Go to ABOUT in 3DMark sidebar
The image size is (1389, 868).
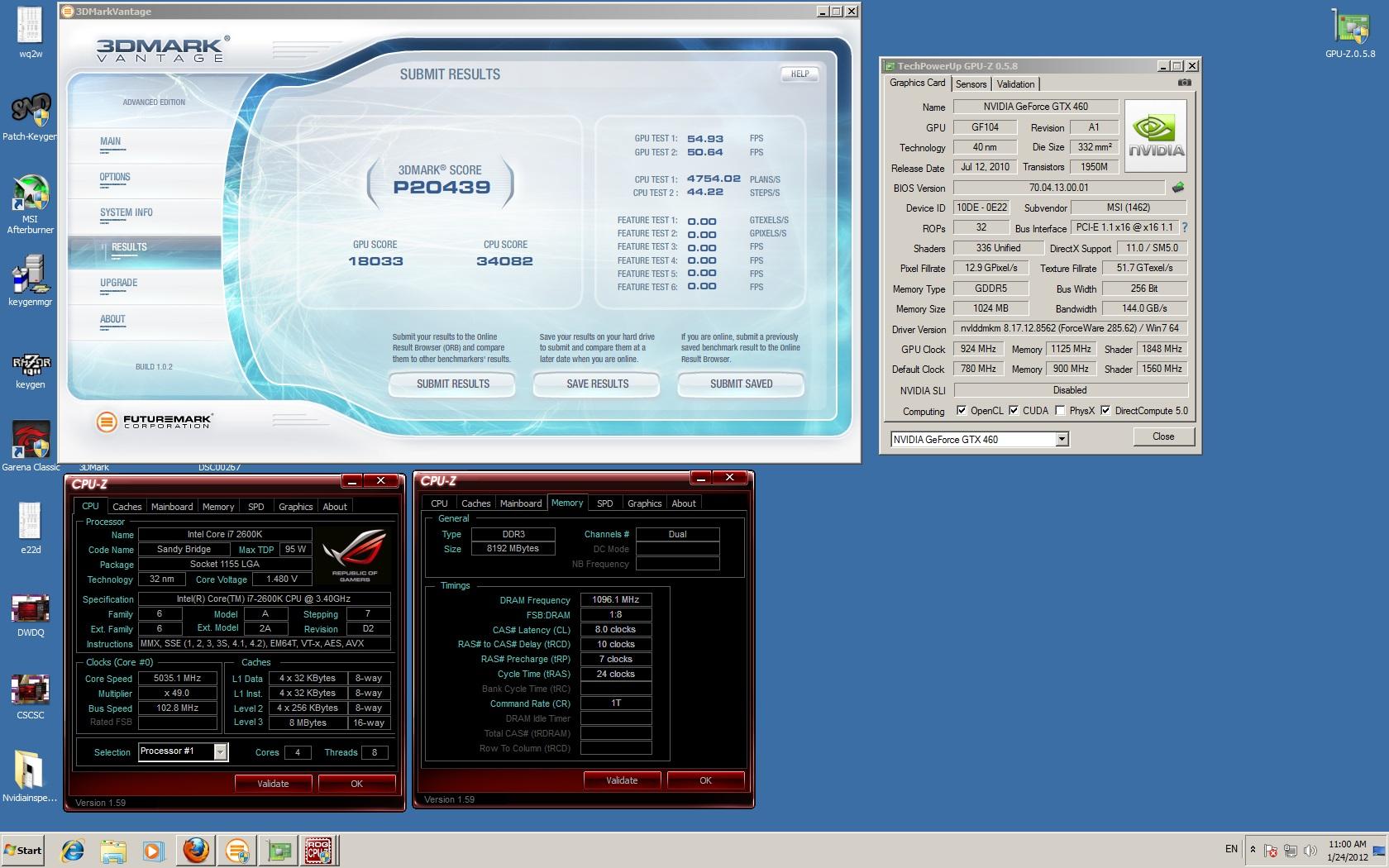tap(112, 319)
